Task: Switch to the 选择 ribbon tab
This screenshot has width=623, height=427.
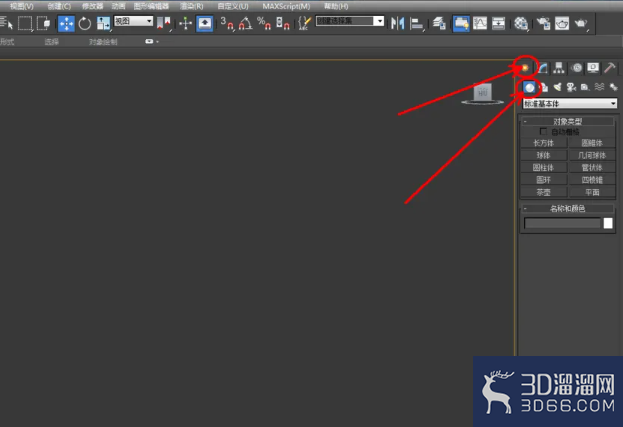Action: click(51, 42)
